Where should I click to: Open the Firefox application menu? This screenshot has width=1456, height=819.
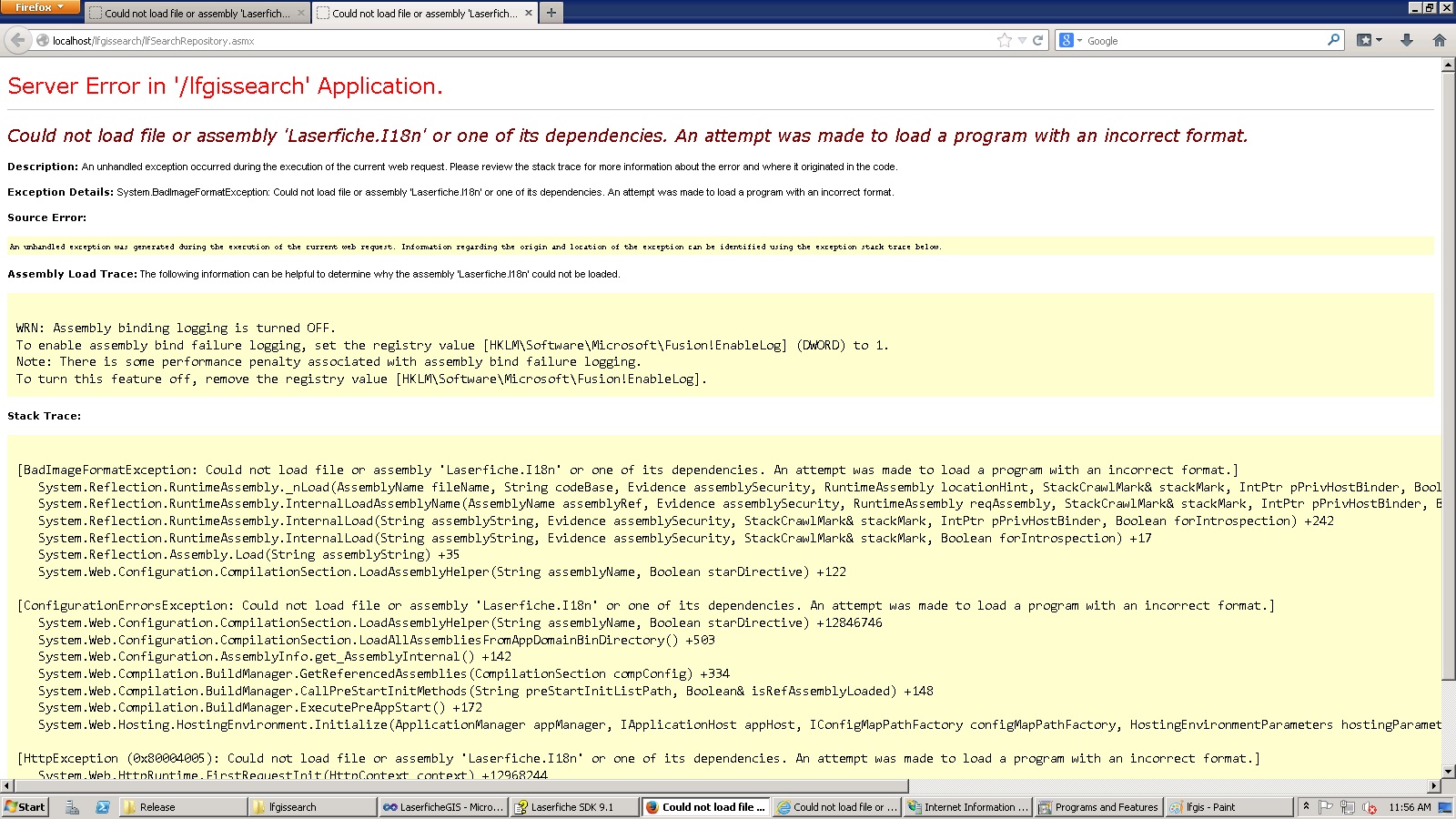[40, 7]
